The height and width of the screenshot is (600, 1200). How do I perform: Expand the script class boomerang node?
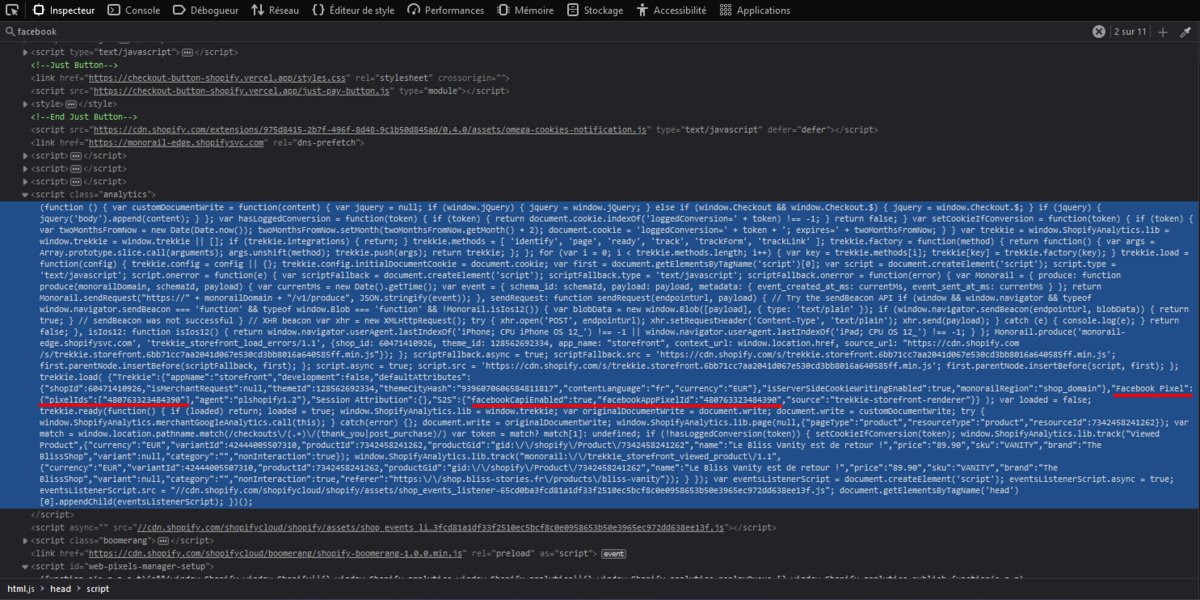pyautogui.click(x=26, y=540)
